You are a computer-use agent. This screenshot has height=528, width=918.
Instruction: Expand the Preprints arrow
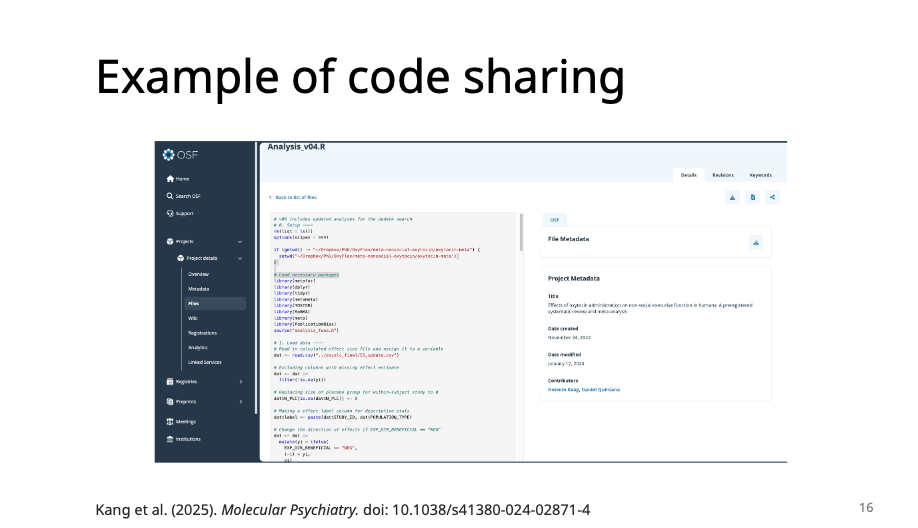[x=240, y=401]
